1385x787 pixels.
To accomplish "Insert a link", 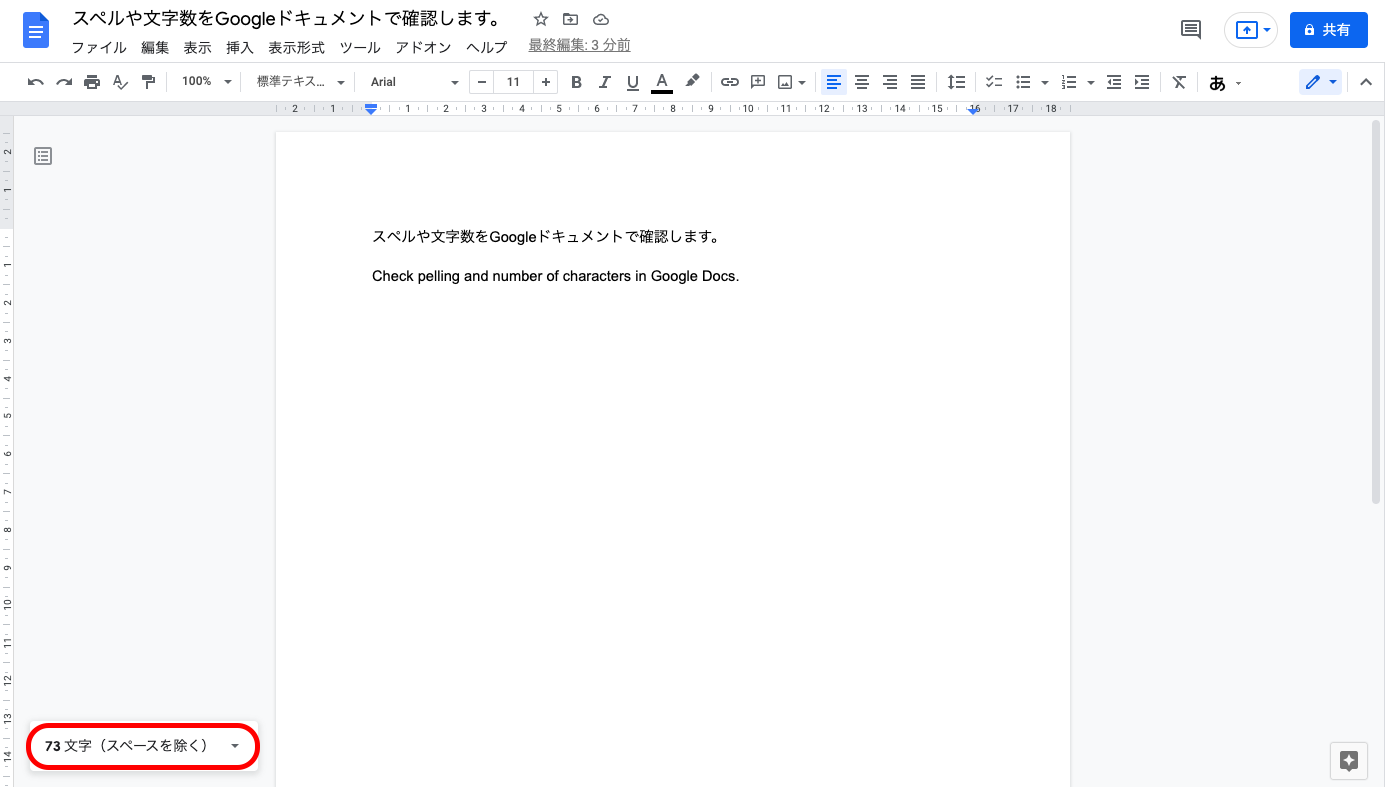I will click(730, 82).
